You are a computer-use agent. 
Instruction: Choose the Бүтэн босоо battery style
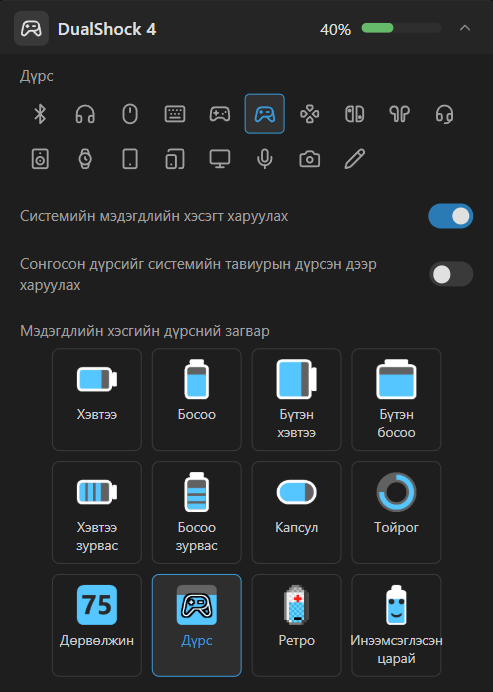point(396,399)
